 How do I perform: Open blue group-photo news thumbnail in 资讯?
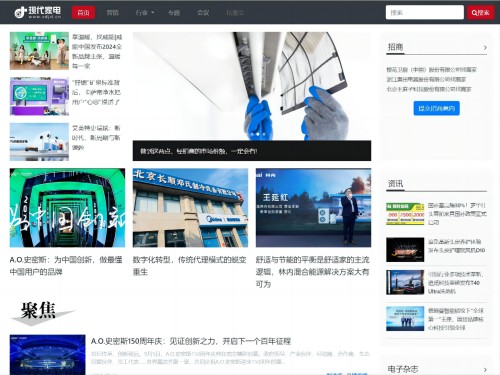point(405,319)
